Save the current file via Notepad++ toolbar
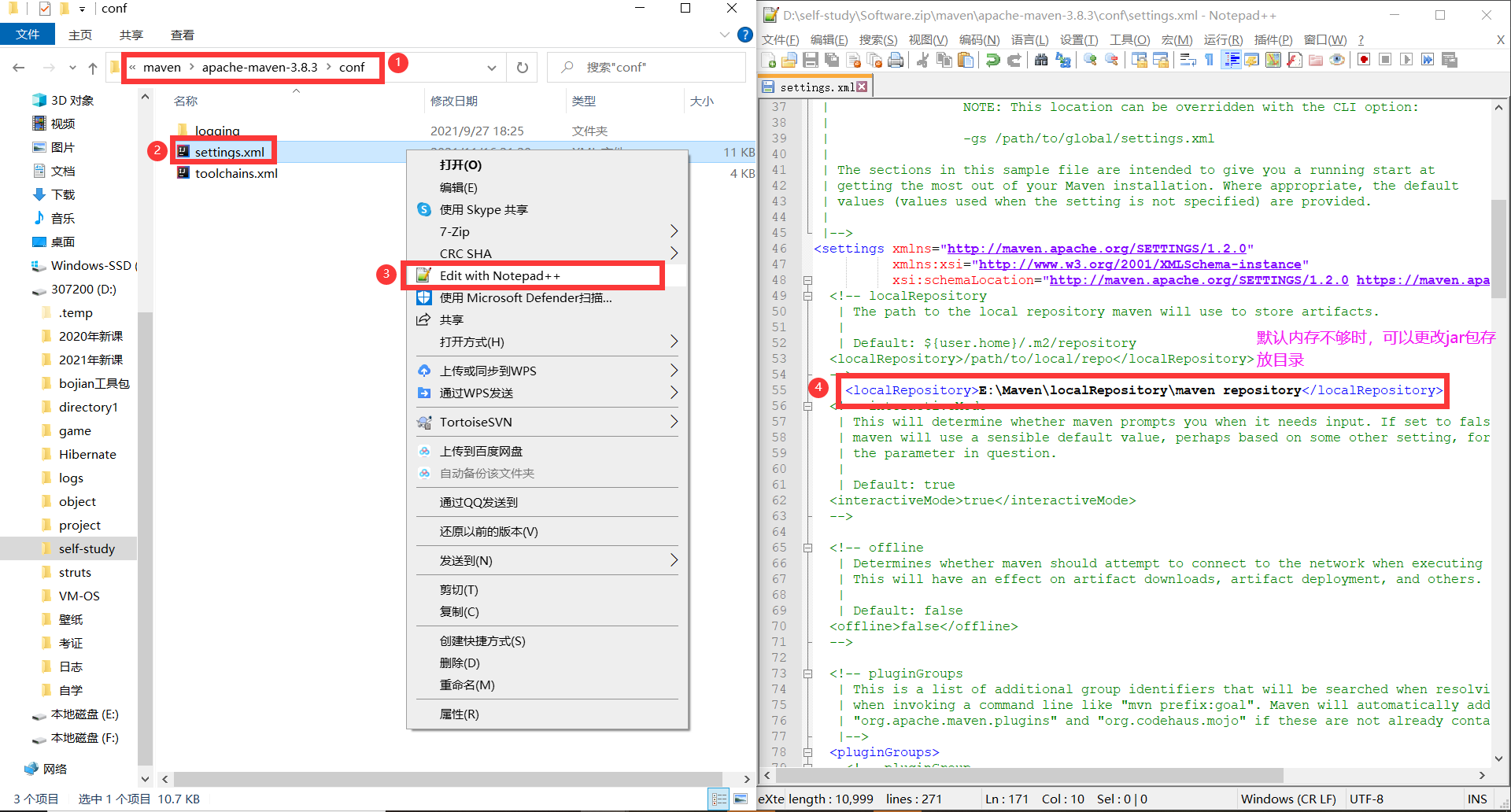Screen dimensions: 1511x812 [x=811, y=61]
